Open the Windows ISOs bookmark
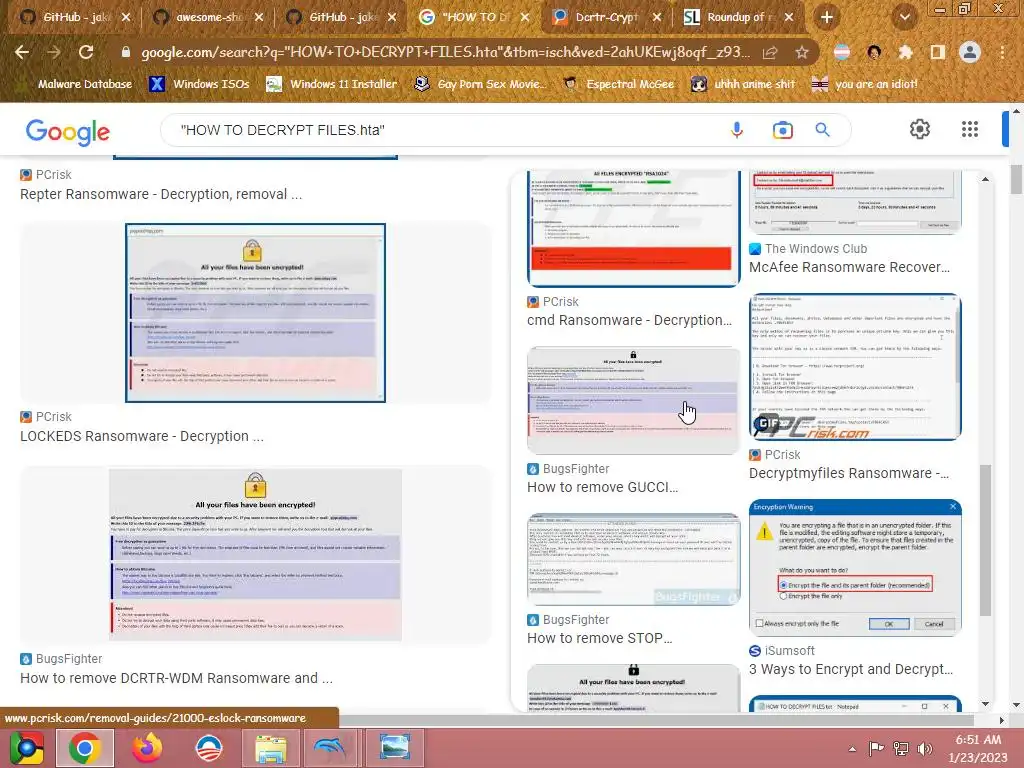Image resolution: width=1024 pixels, height=768 pixels. pyautogui.click(x=200, y=84)
